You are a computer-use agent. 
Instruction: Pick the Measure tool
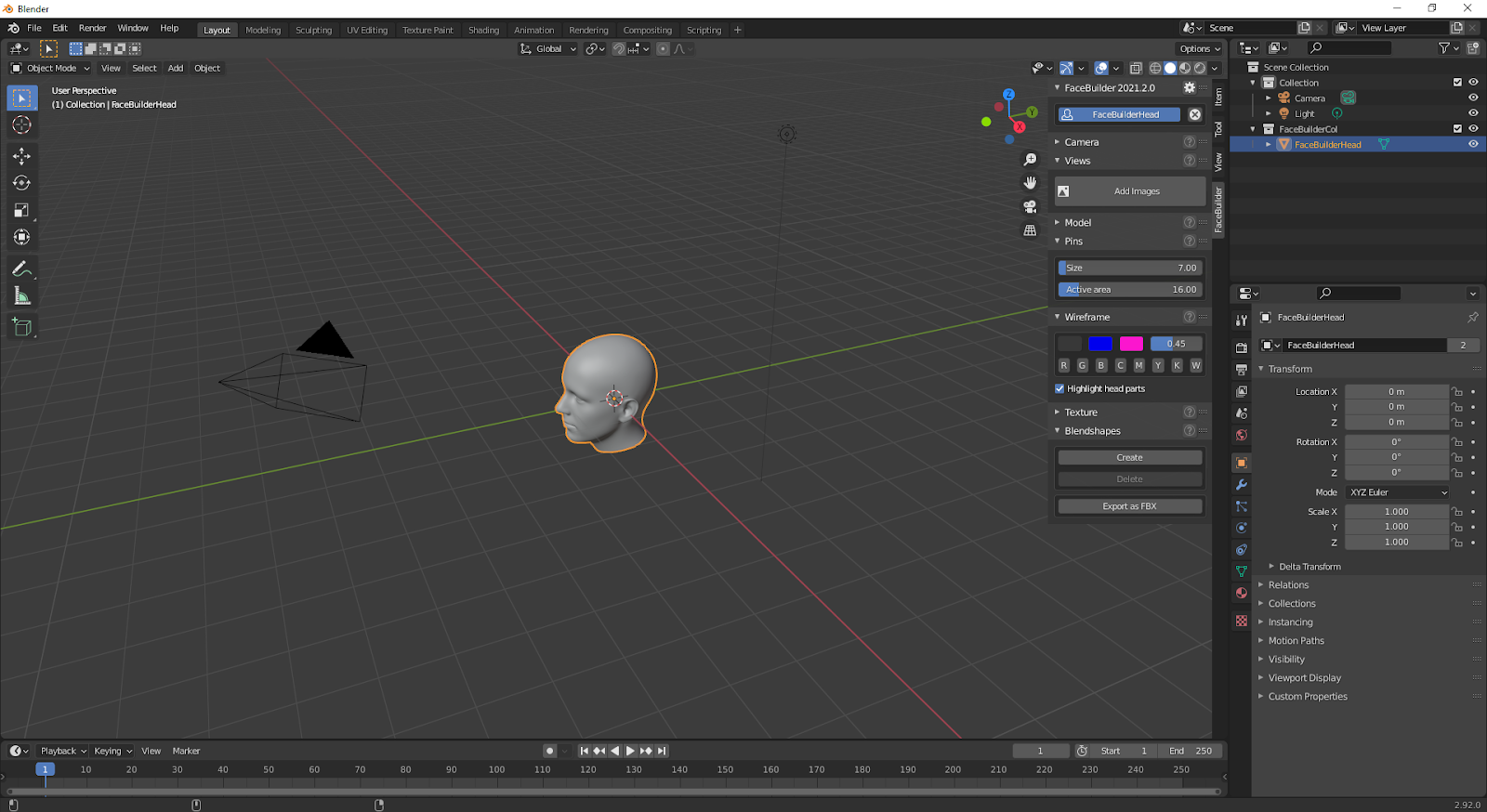(x=21, y=296)
